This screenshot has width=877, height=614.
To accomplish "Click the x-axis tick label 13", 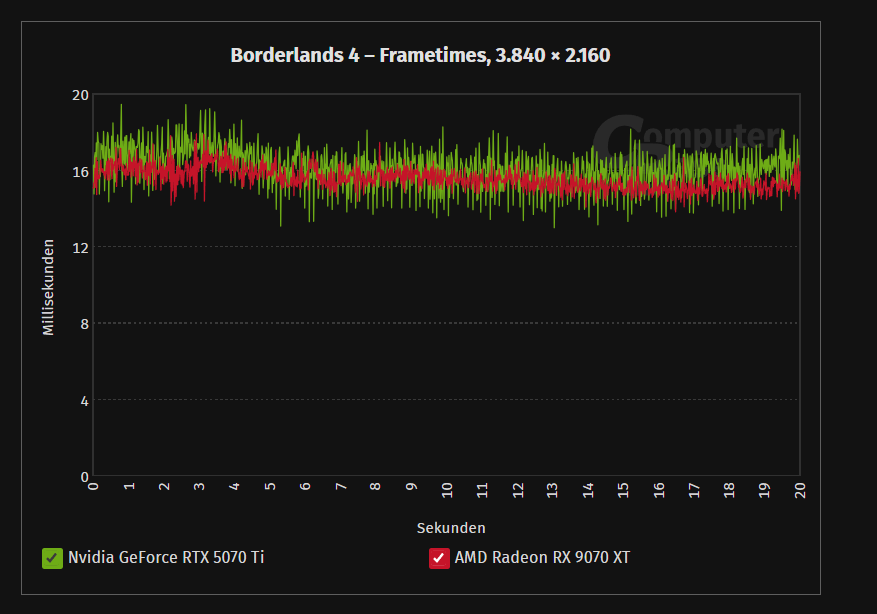I will [x=553, y=490].
